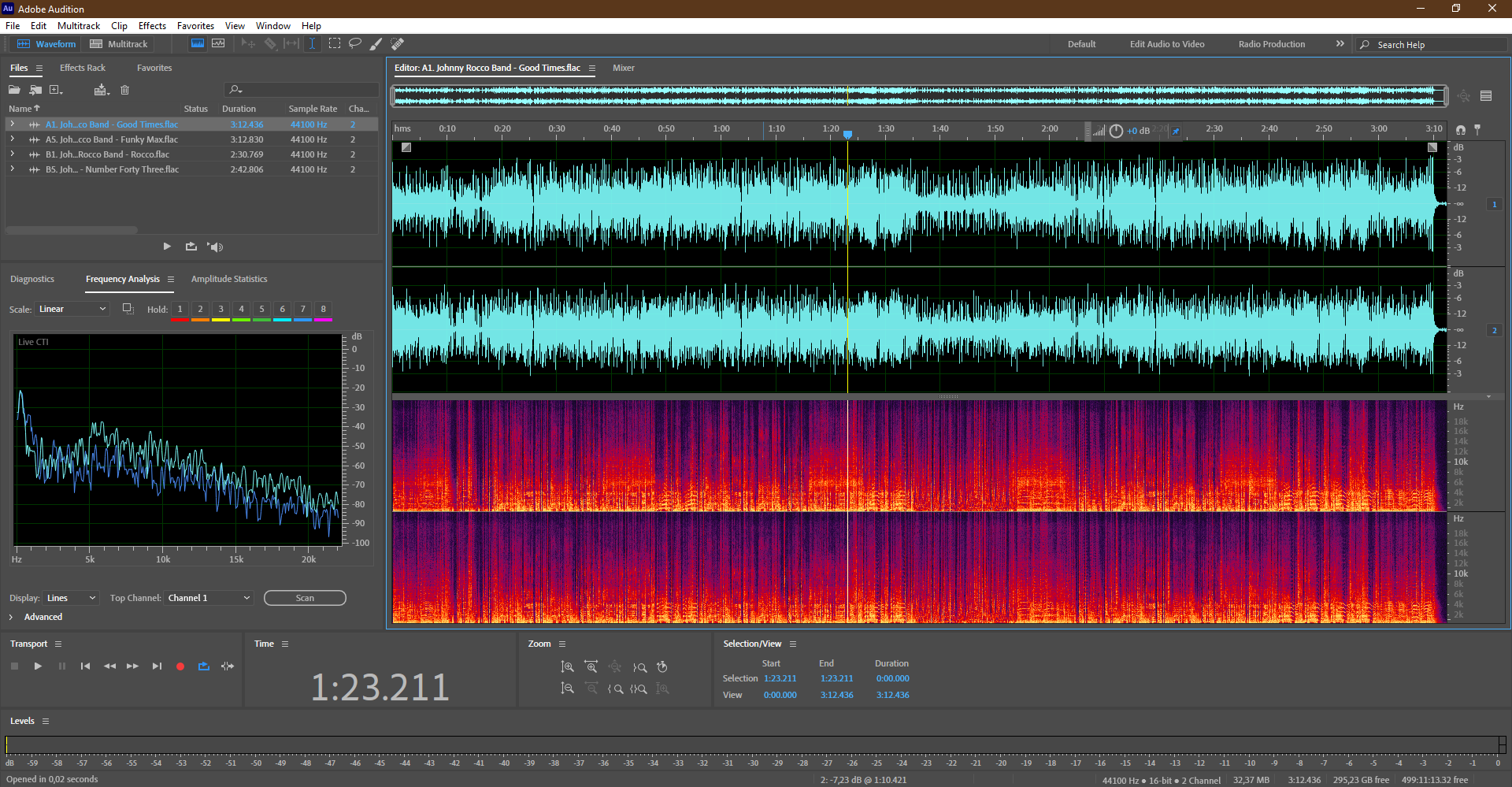Screen dimensions: 1512x787
Task: Open the Effects menu
Action: pyautogui.click(x=152, y=26)
